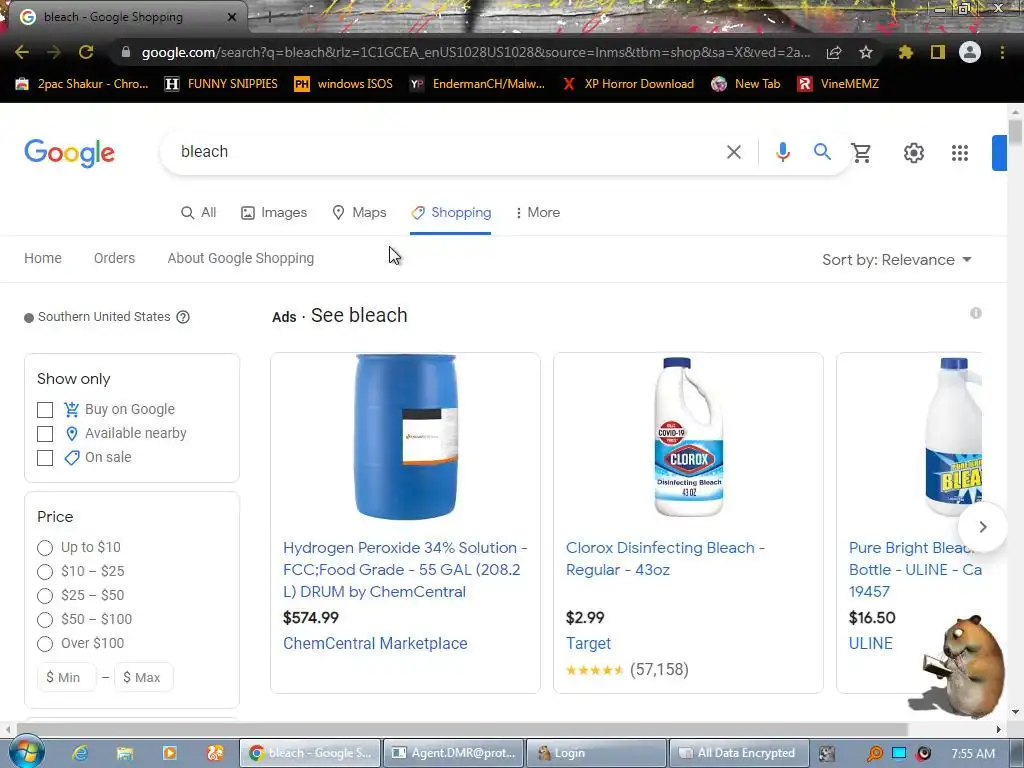Select price Over $100
Screen dimensions: 1024x768
click(45, 644)
